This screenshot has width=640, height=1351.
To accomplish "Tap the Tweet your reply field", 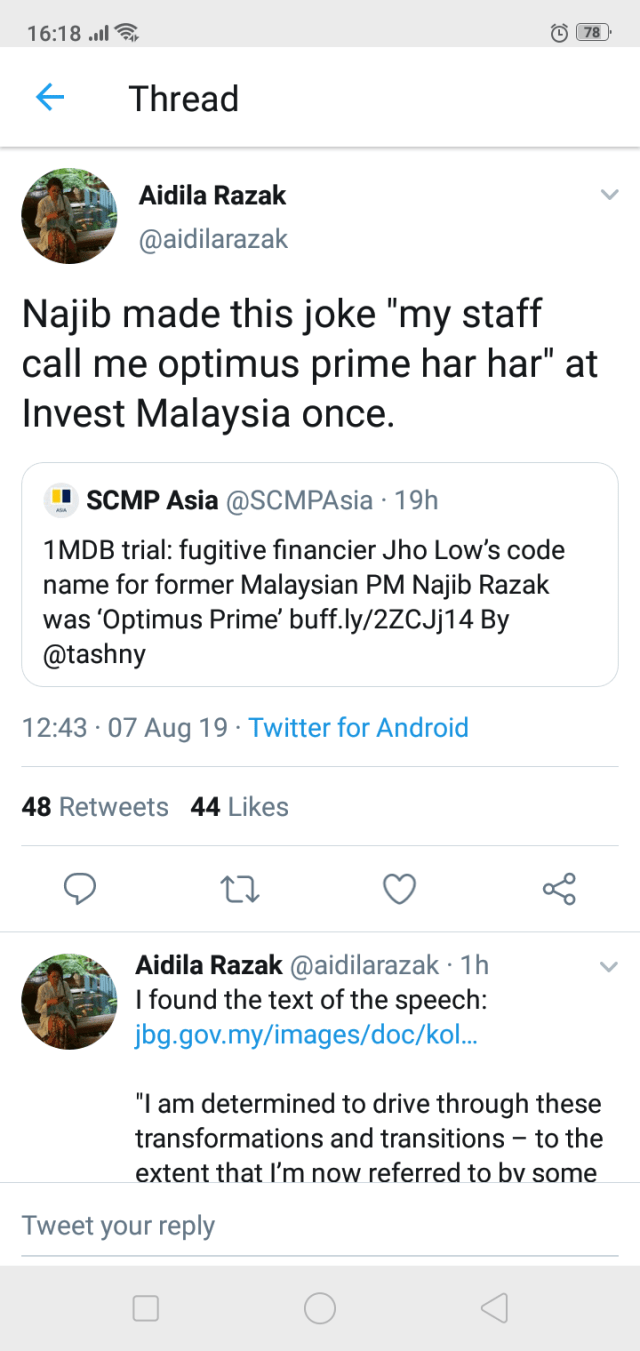I will pyautogui.click(x=320, y=1226).
